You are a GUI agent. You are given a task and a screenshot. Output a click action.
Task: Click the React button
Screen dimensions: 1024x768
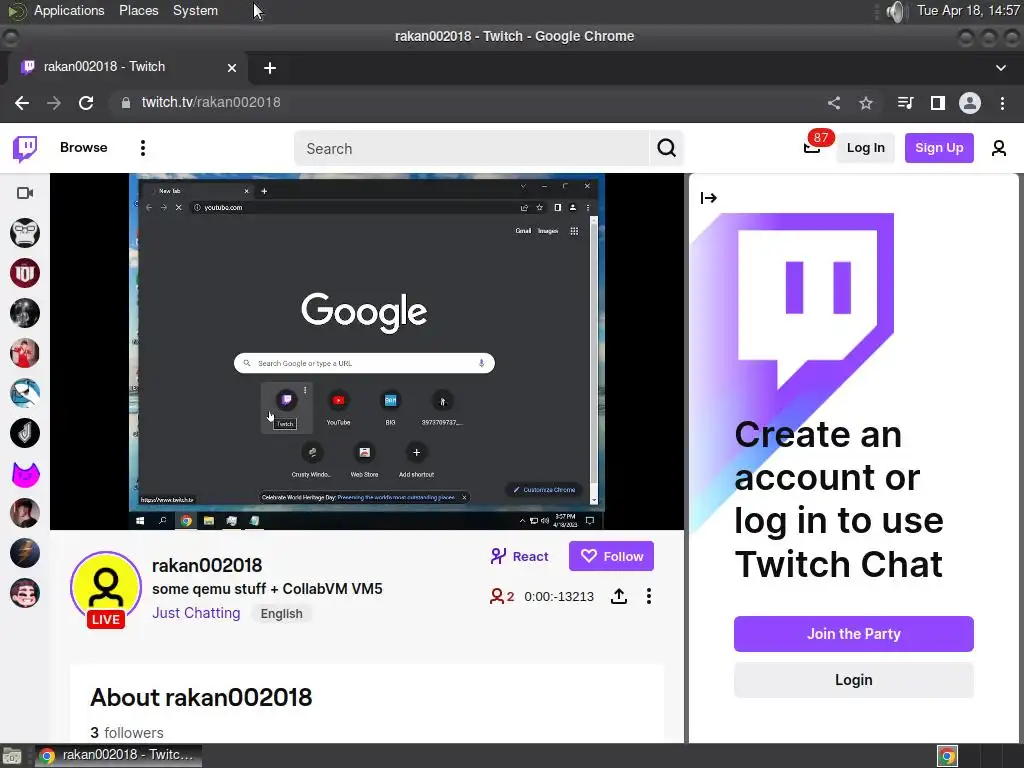pos(519,556)
